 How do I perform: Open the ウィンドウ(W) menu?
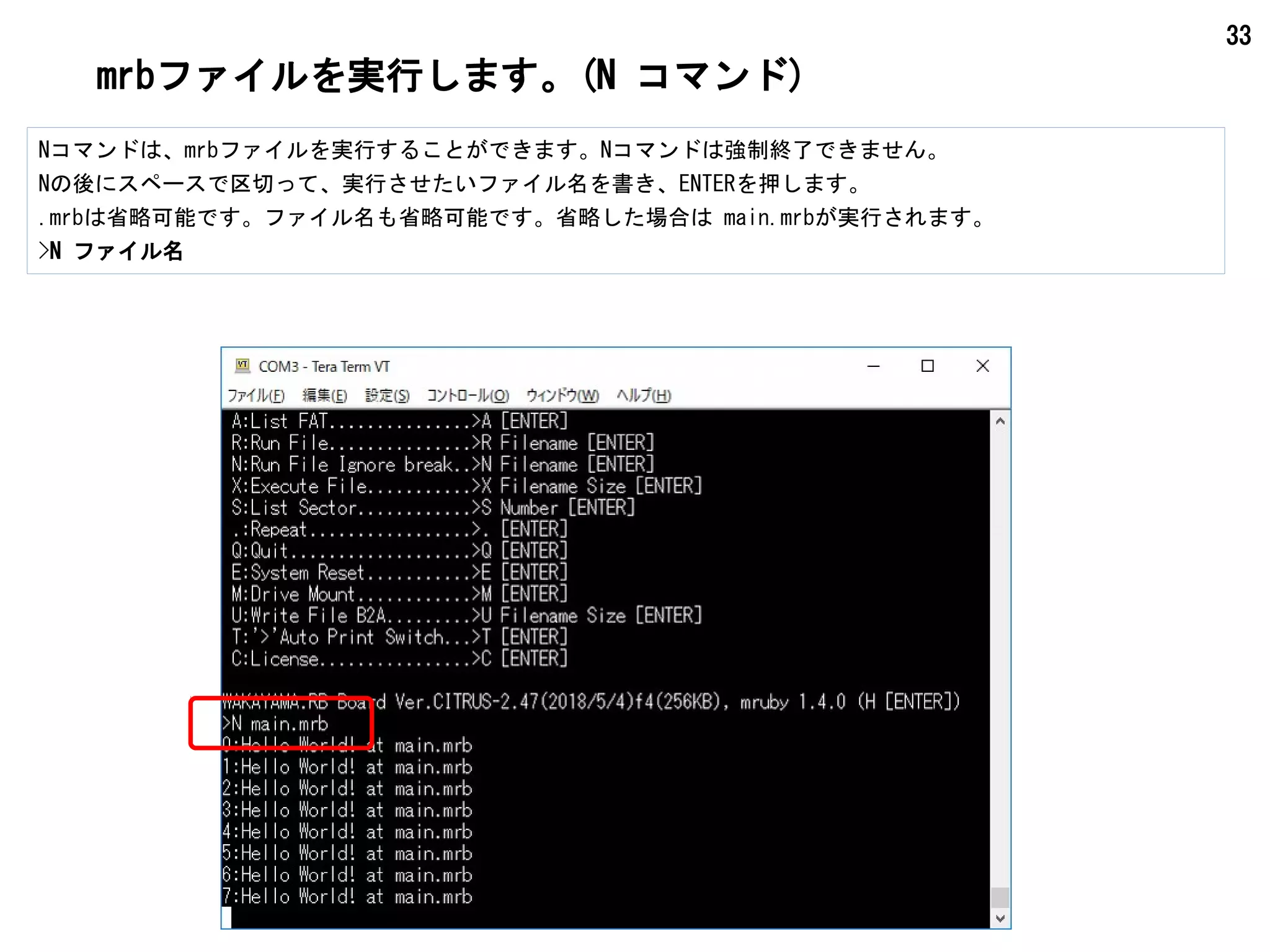pyautogui.click(x=562, y=395)
